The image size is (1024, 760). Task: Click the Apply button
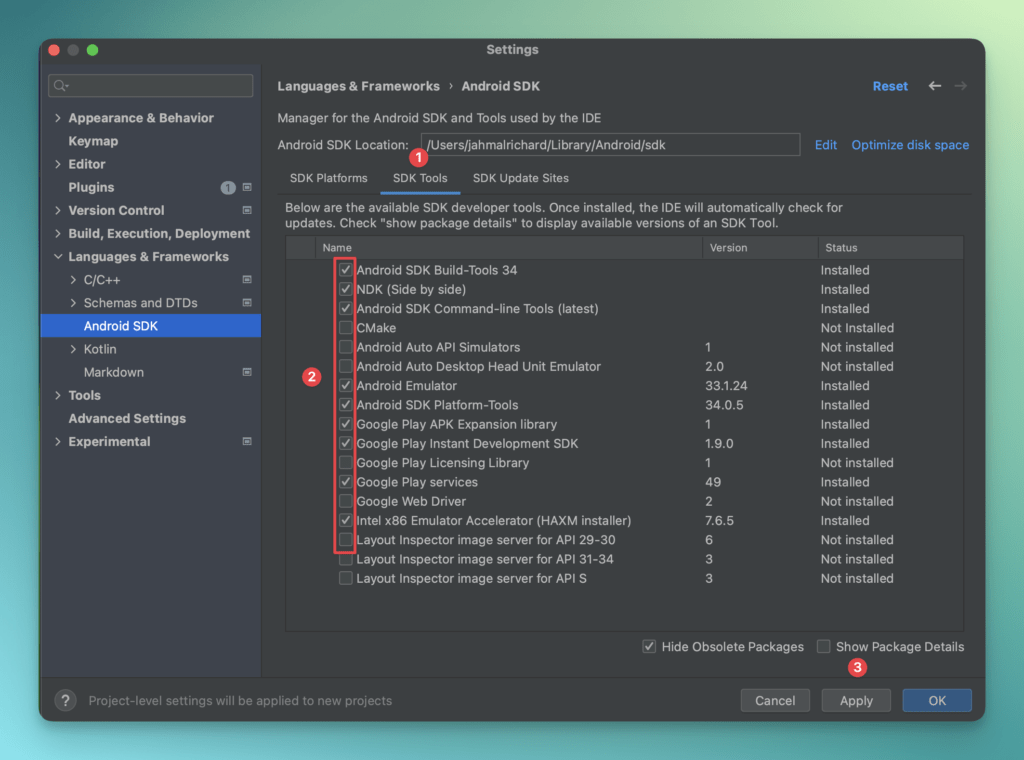[856, 701]
